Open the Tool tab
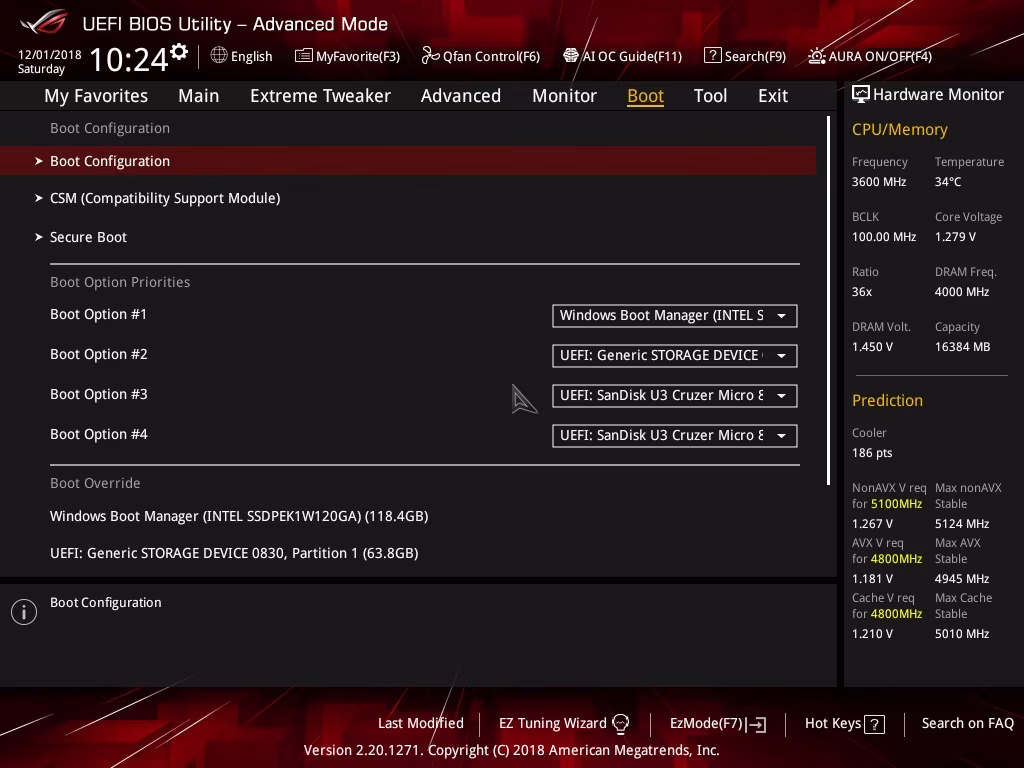 [x=710, y=96]
